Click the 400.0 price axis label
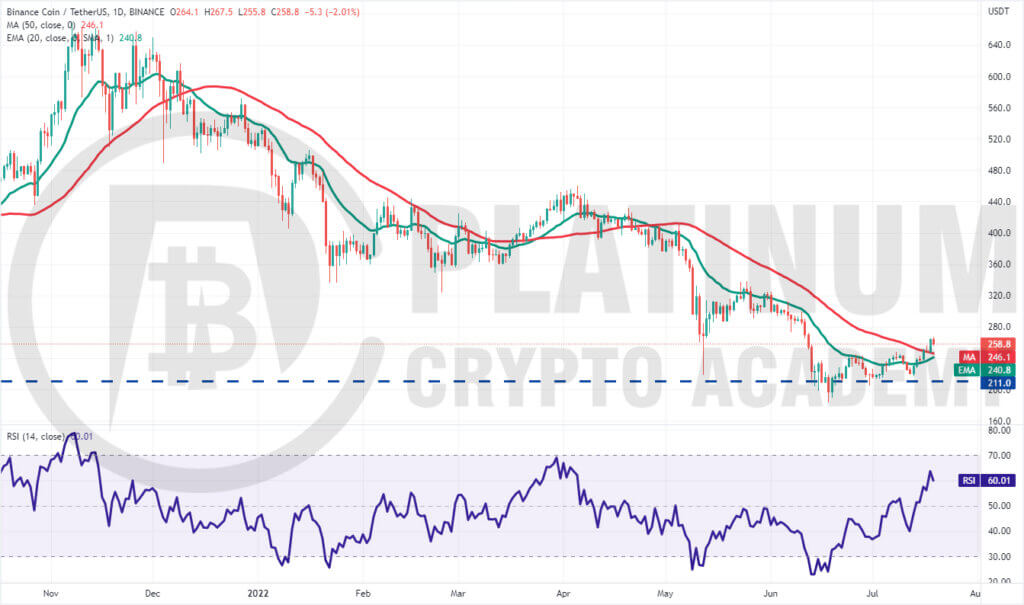The image size is (1024, 605). point(999,233)
